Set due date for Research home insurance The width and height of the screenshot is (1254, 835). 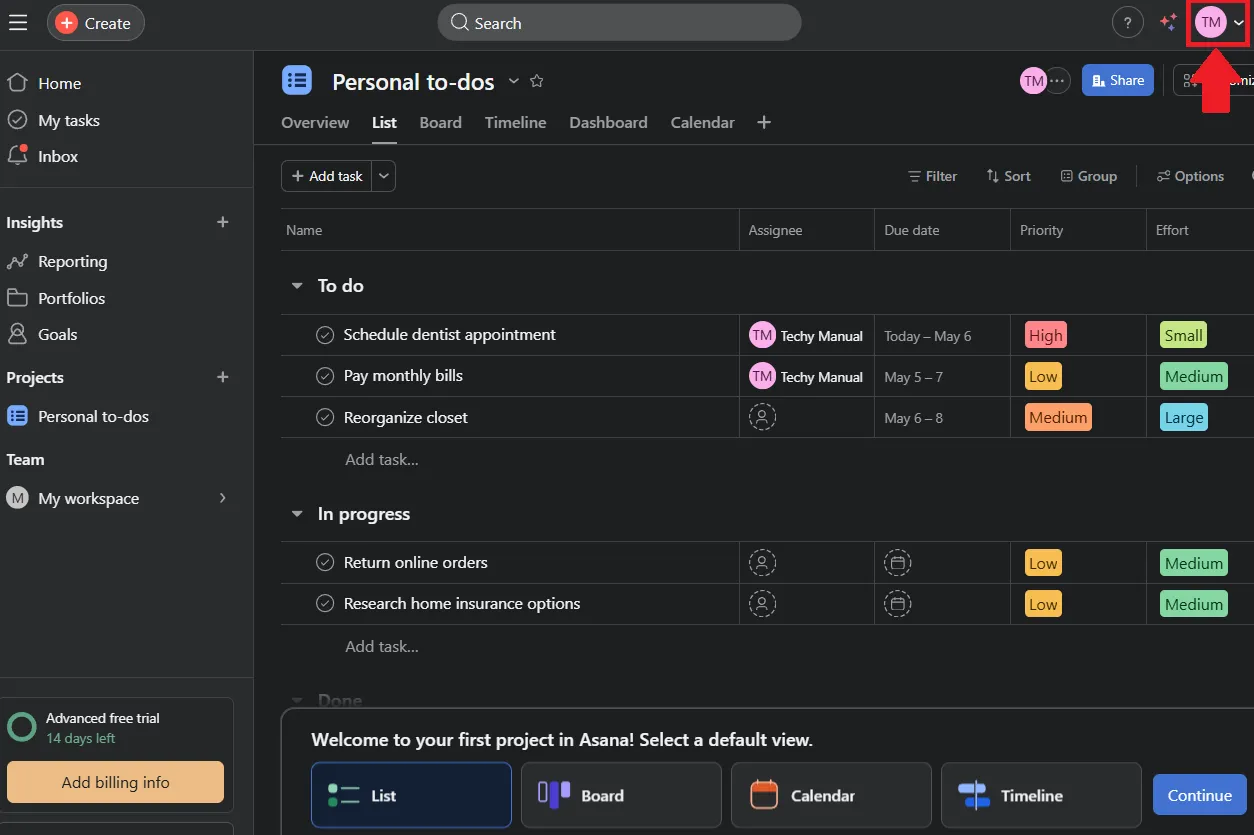point(898,604)
